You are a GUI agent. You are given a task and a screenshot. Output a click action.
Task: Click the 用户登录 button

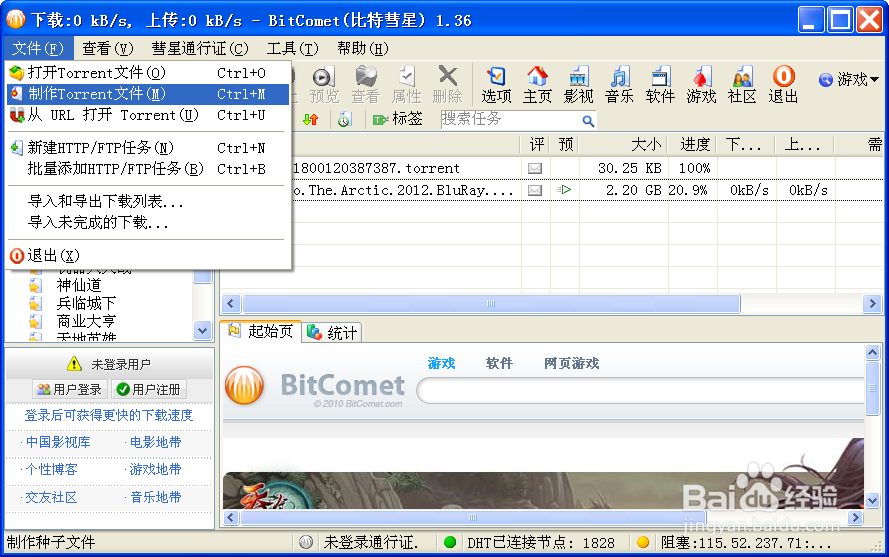pos(70,390)
